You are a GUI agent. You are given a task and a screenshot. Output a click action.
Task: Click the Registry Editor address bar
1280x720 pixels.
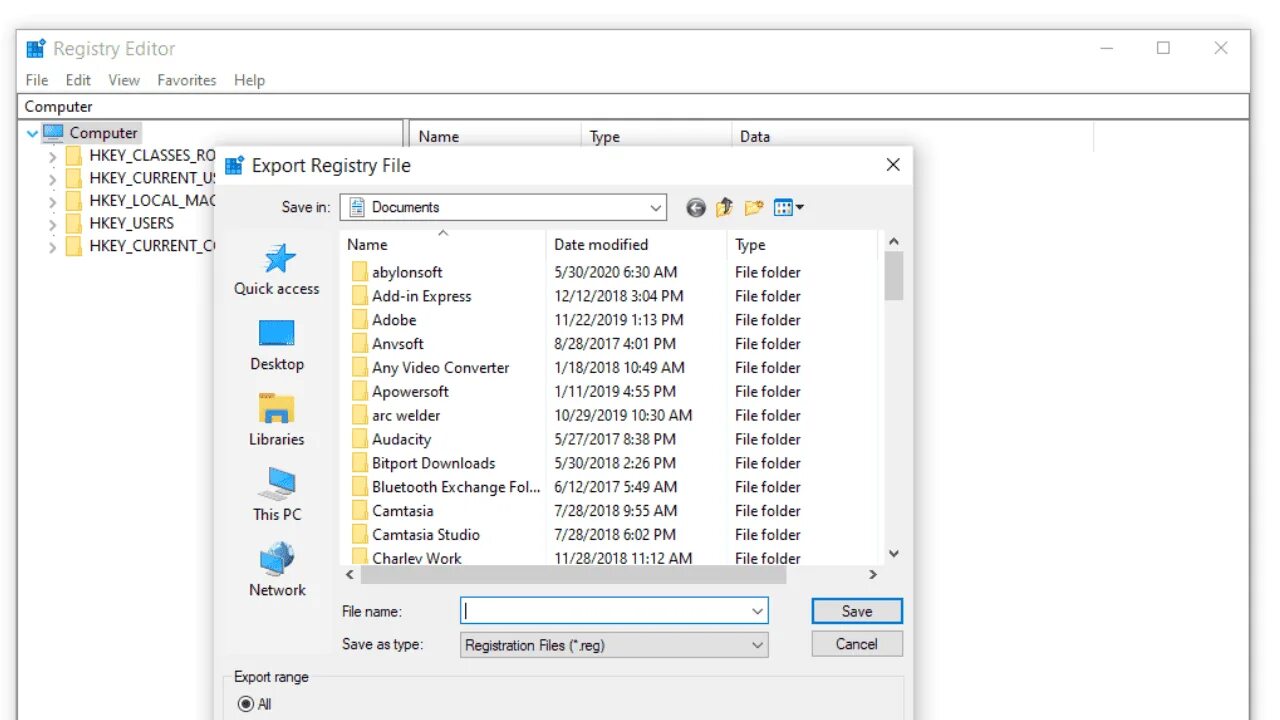coord(633,106)
